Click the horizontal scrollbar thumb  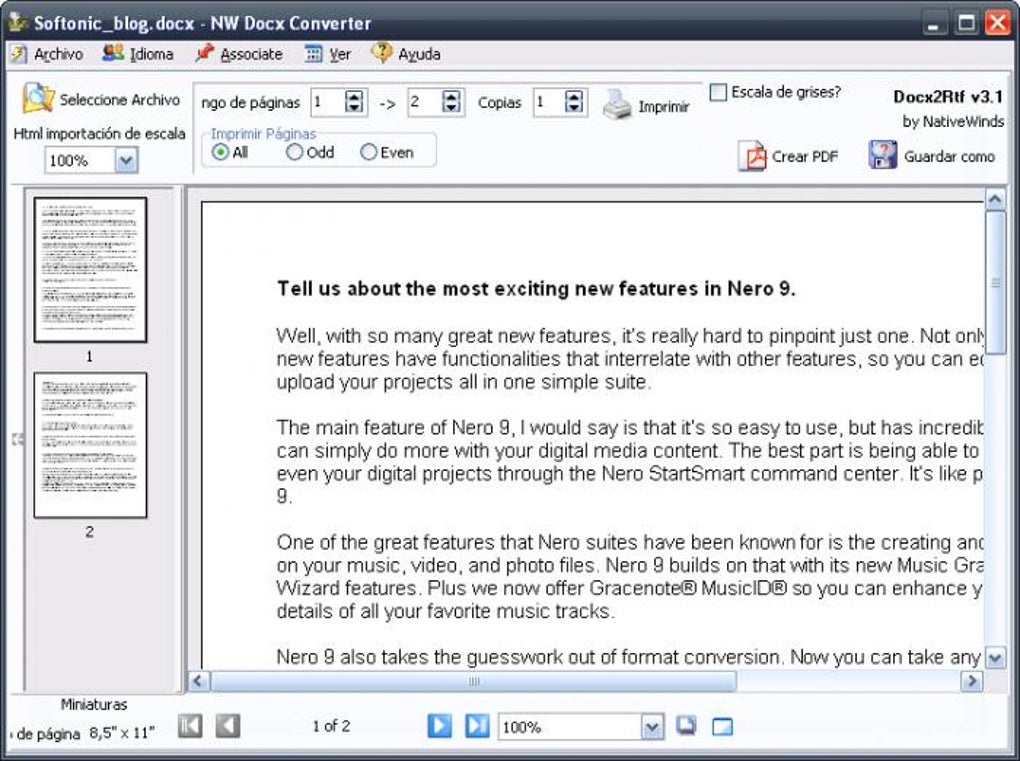pyautogui.click(x=474, y=681)
